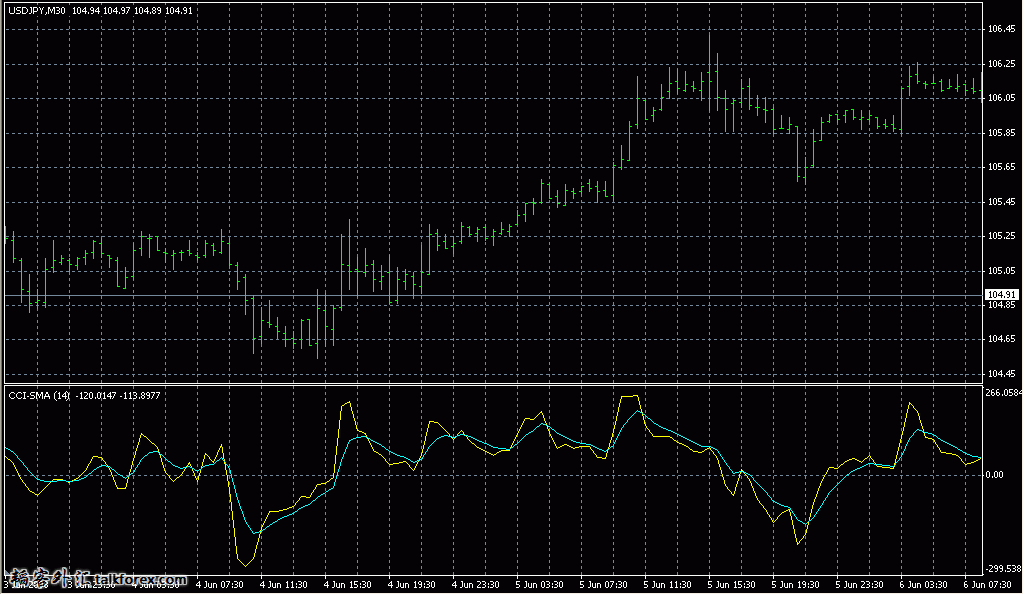Click the 4 Jun 19:30 time label

(x=411, y=585)
